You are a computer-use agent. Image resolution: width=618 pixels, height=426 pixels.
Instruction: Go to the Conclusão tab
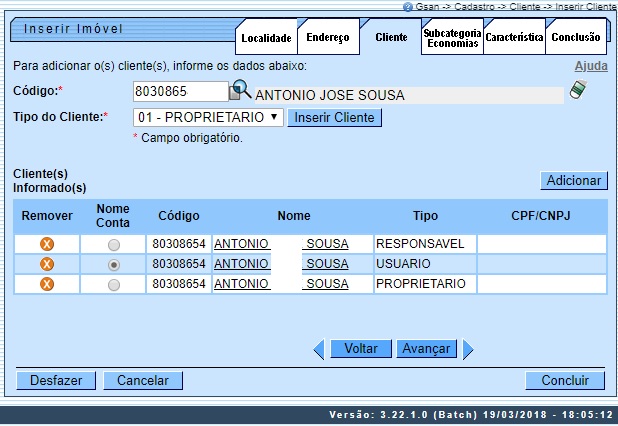pos(576,38)
